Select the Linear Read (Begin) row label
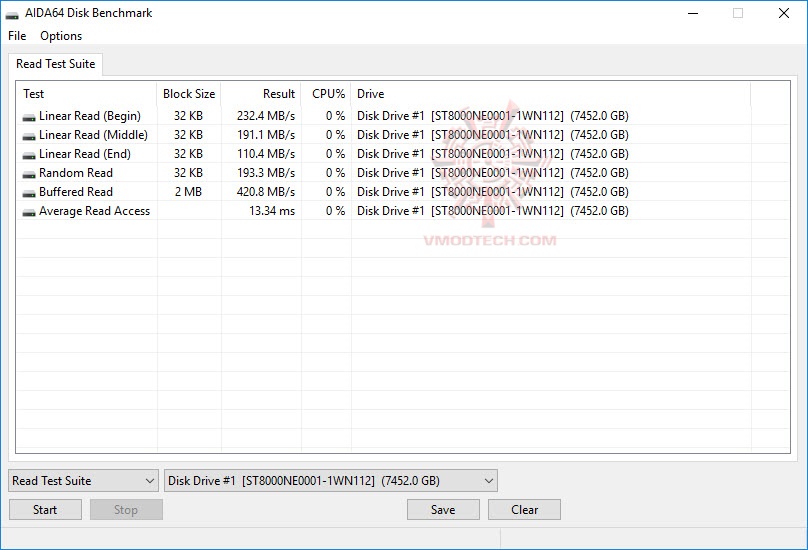Screen dimensions: 808x550 pos(90,116)
